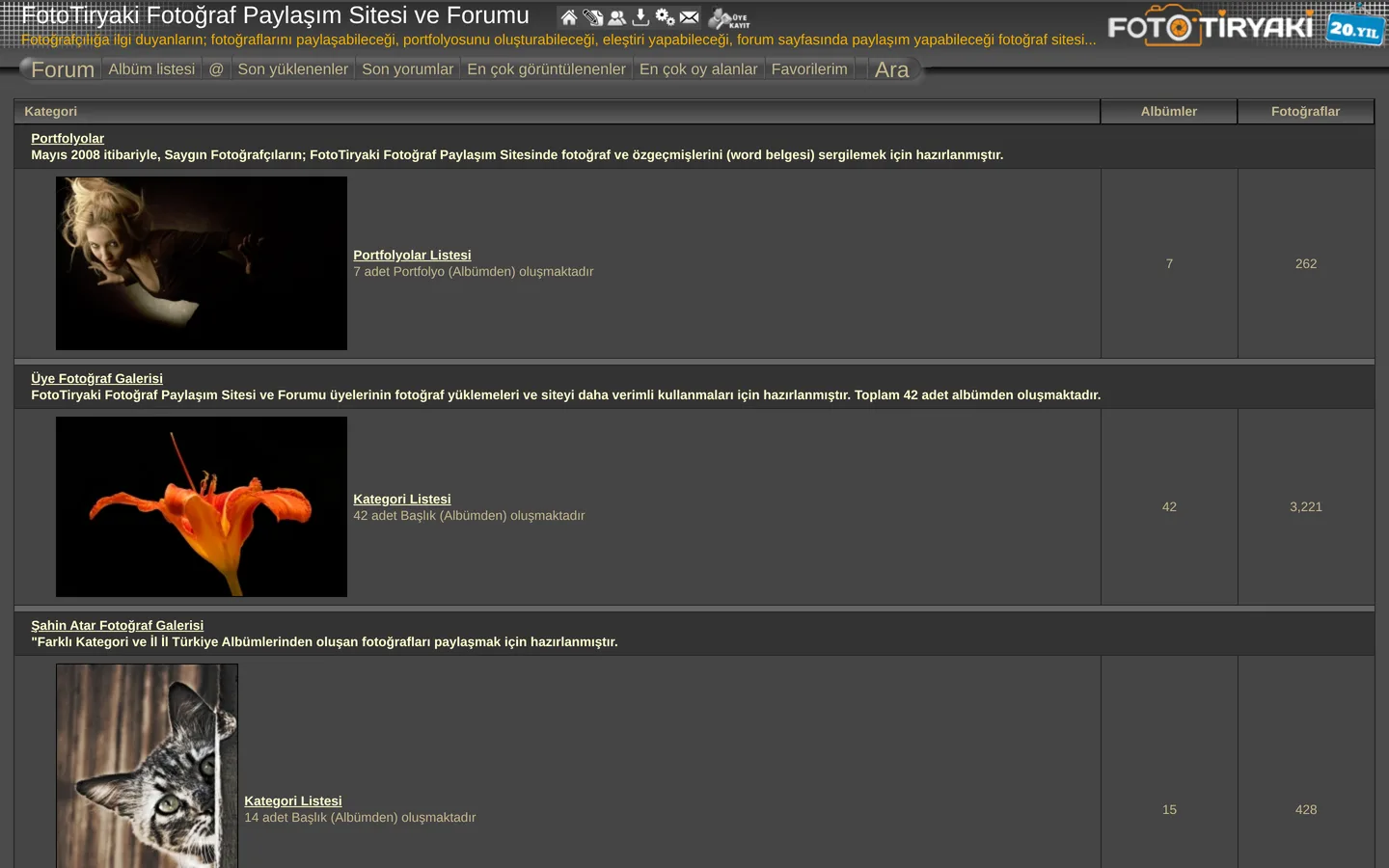Open Kategori Listesi with 42 adet Başlık
The image size is (1389, 868).
(x=402, y=499)
